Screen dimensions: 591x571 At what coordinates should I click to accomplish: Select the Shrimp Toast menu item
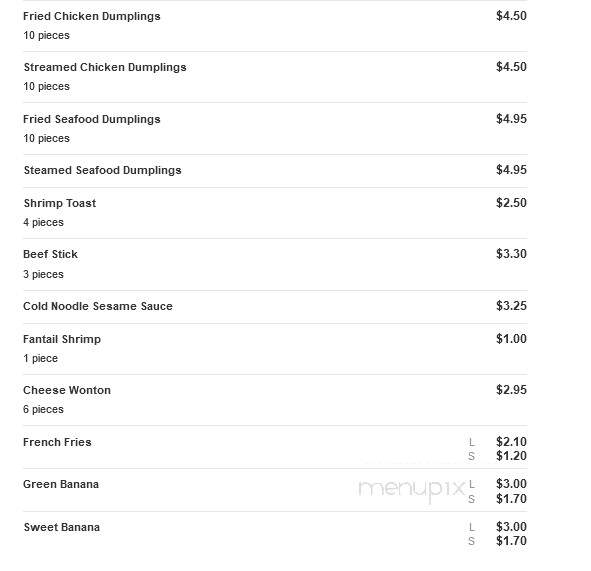[60, 203]
